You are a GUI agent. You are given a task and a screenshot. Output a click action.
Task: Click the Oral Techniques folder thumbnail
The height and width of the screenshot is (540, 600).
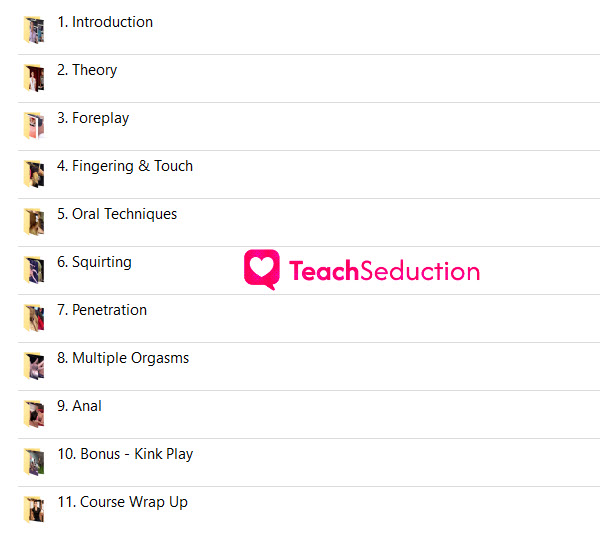point(34,222)
